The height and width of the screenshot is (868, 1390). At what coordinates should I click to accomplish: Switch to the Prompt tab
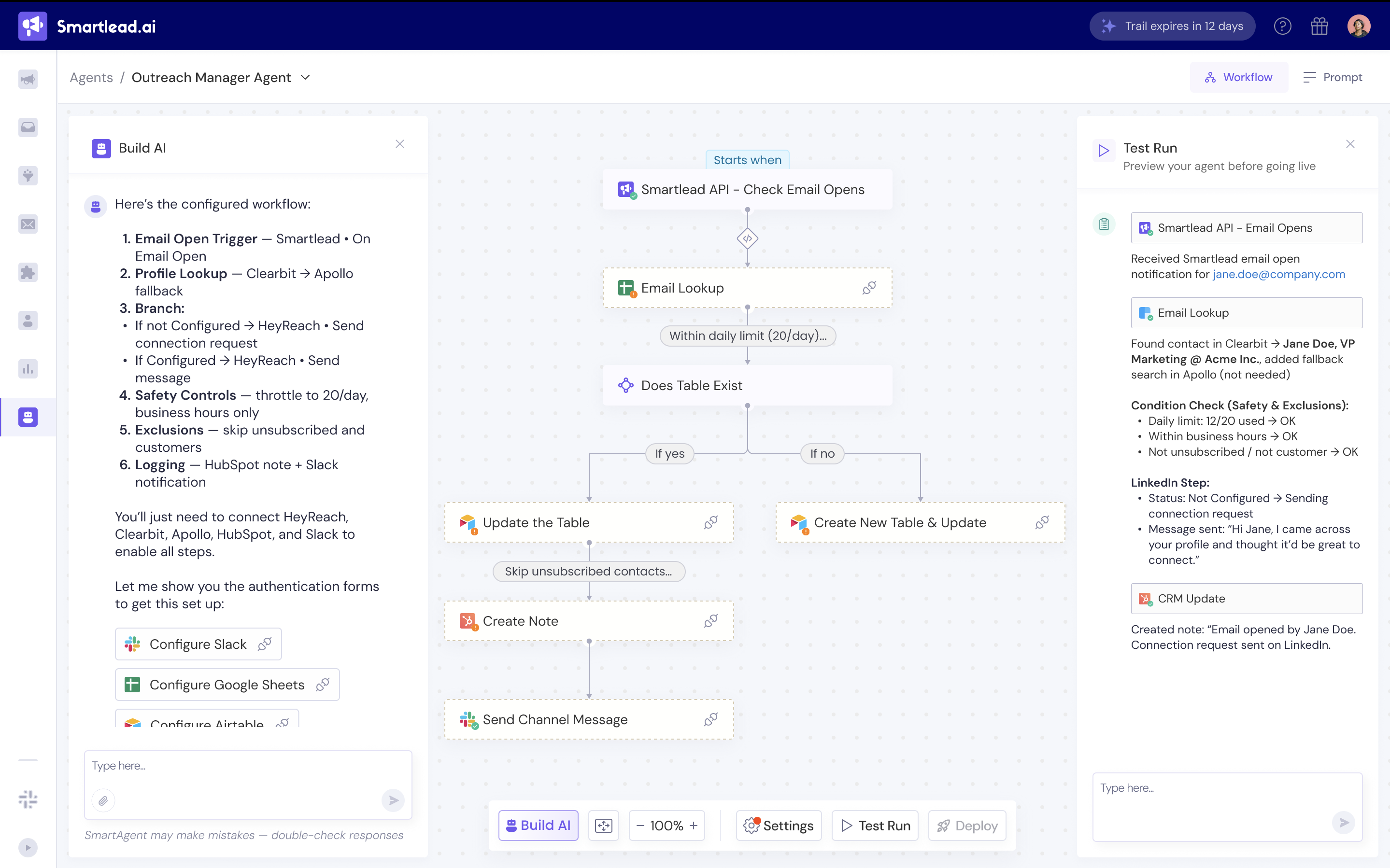pyautogui.click(x=1333, y=78)
